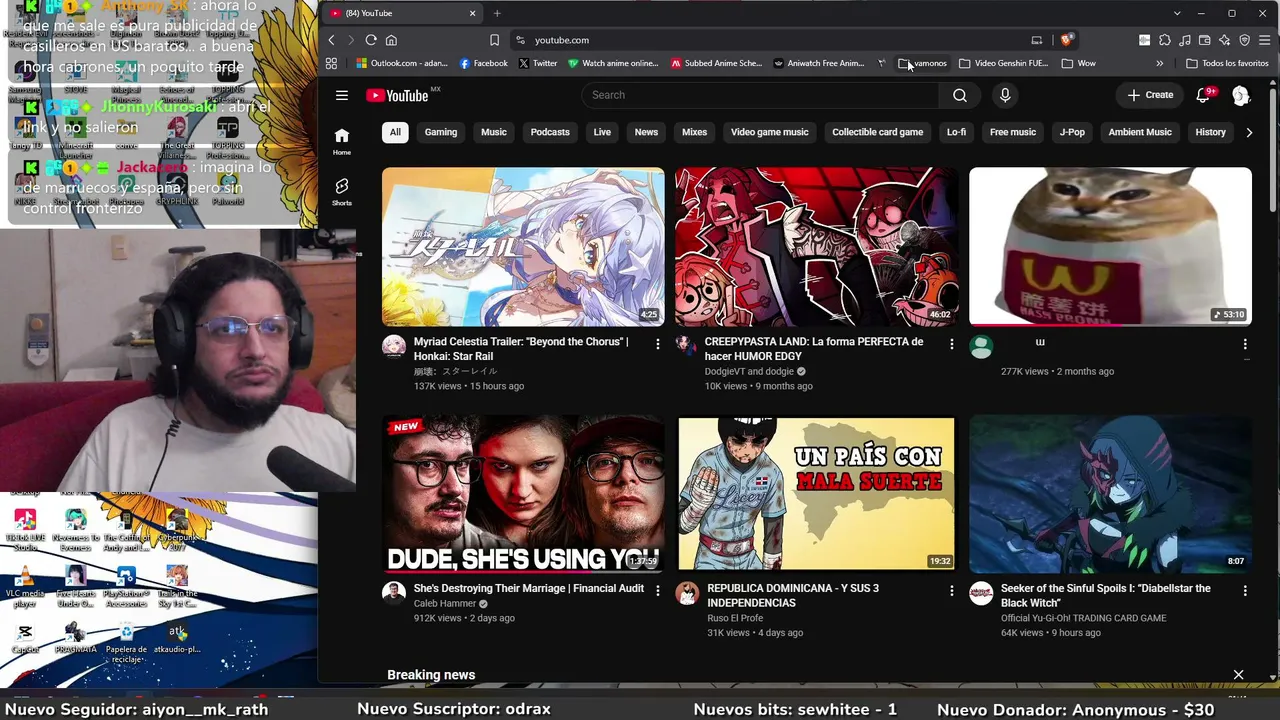This screenshot has width=1280, height=720.
Task: Open the atkaudio-pl... desktop icon
Action: 177,638
